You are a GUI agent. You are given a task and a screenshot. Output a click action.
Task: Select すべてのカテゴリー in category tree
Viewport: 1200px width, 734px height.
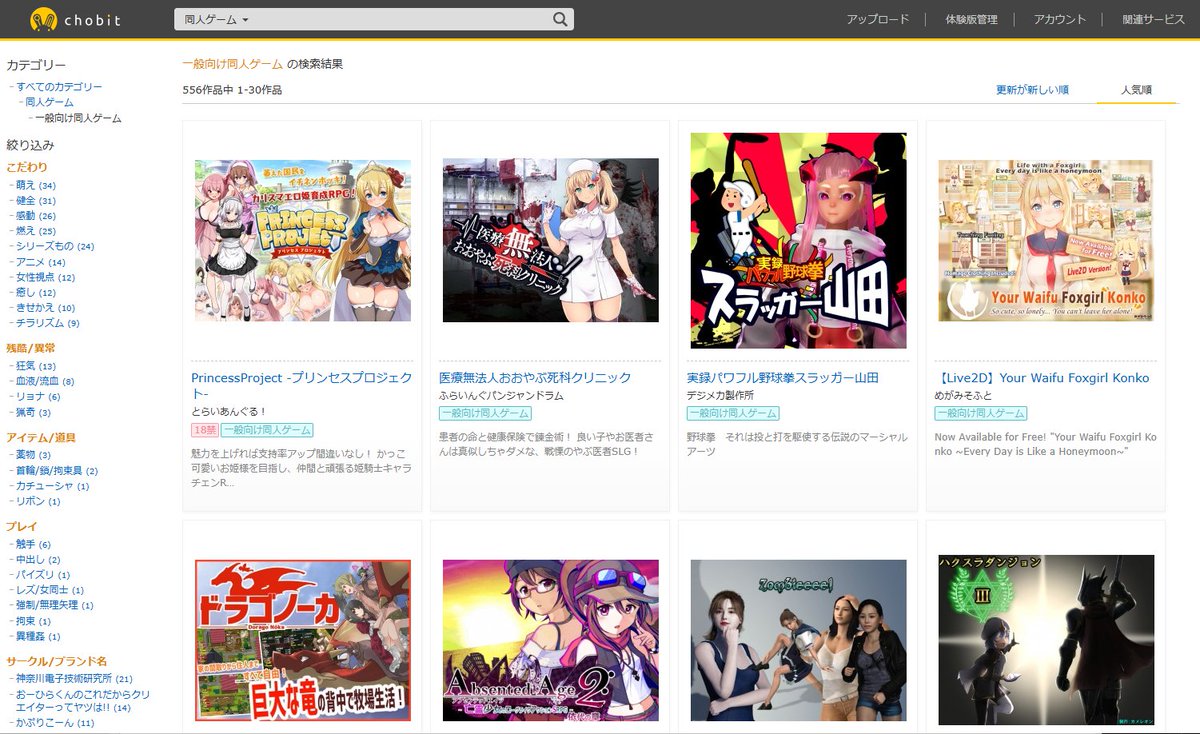coord(59,87)
